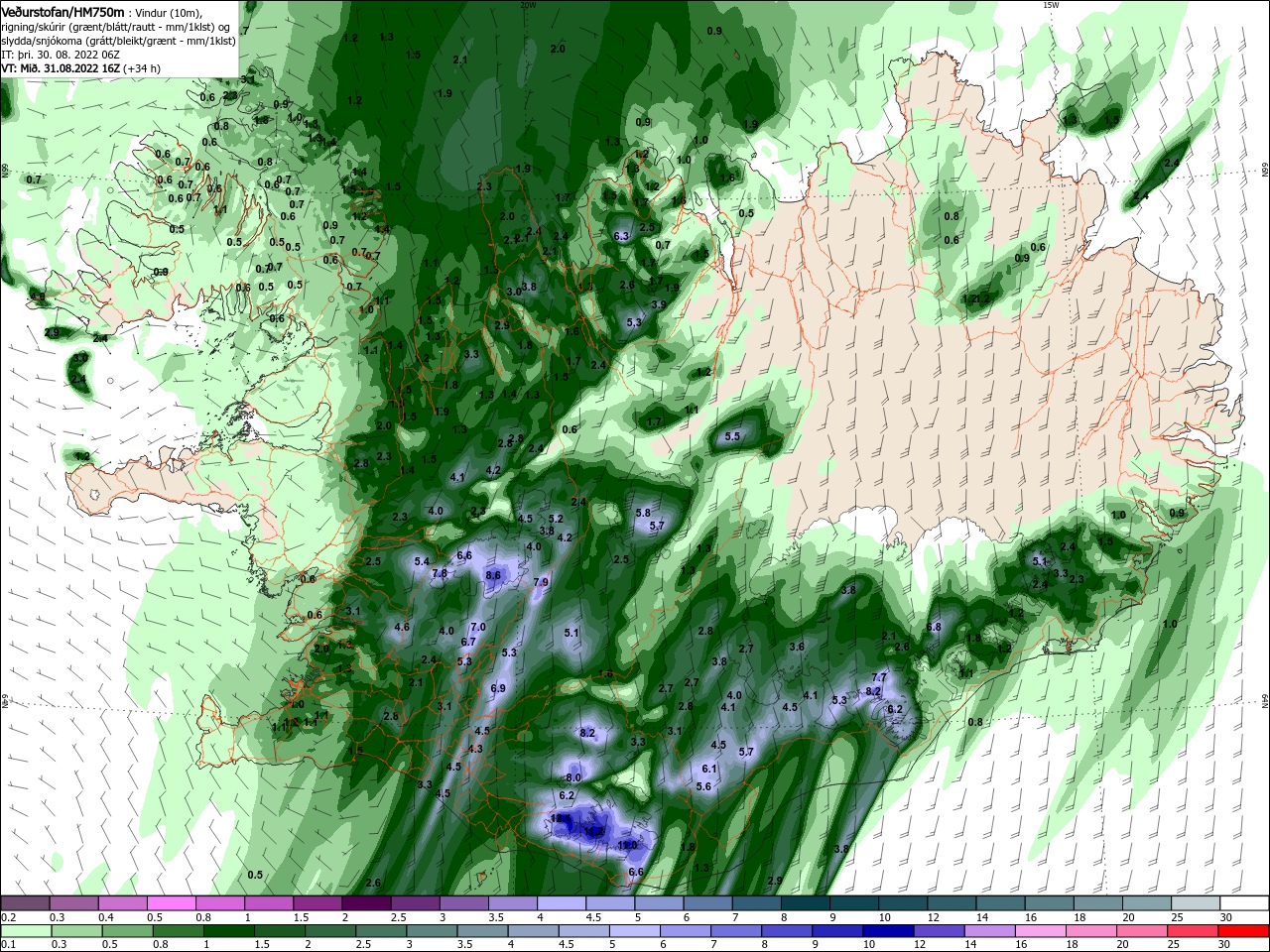Screen dimensions: 1270x952
Task: Select the lightest green 0.1 rain legend swatch
Action: pyautogui.click(x=25, y=931)
